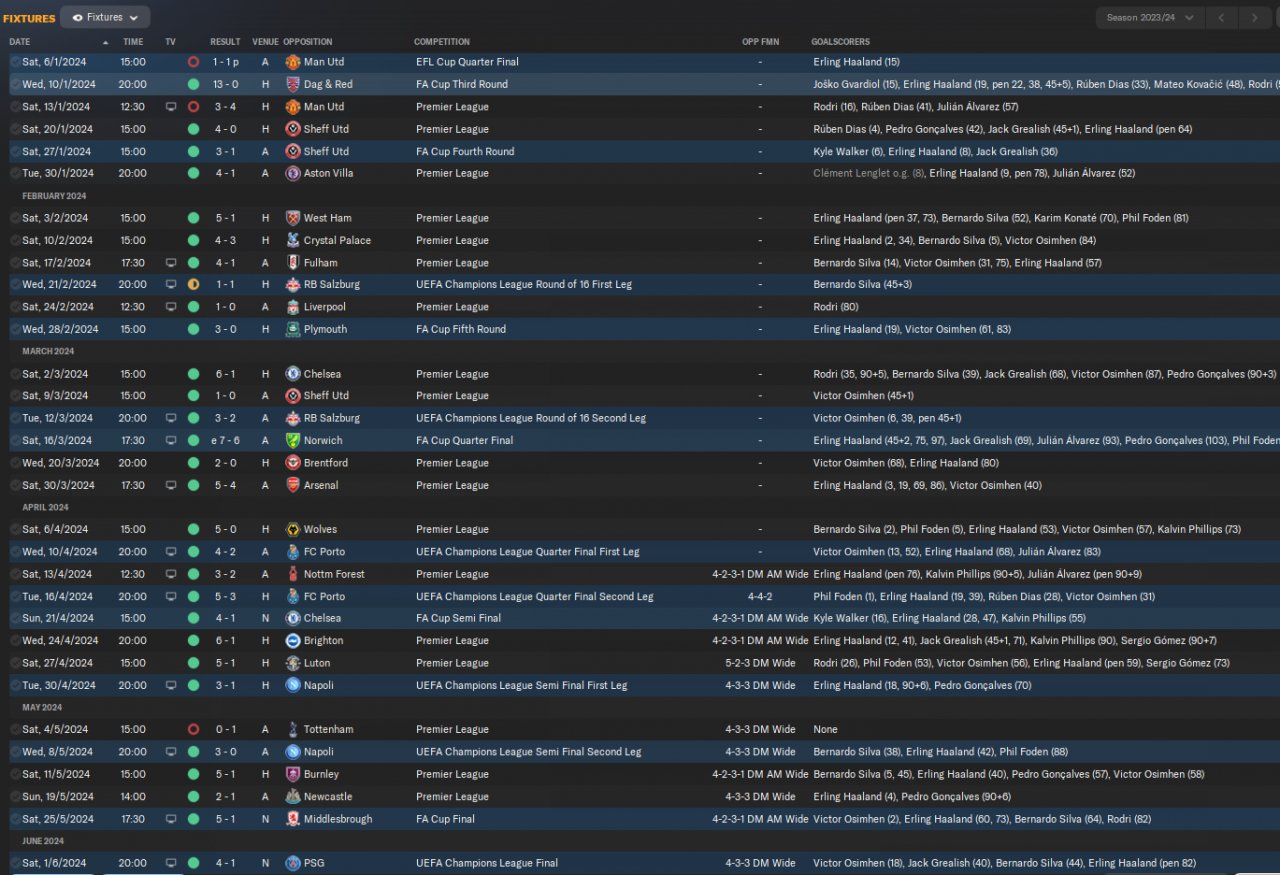The image size is (1280, 875).
Task: Click the Norwich club badge
Action: (x=293, y=440)
